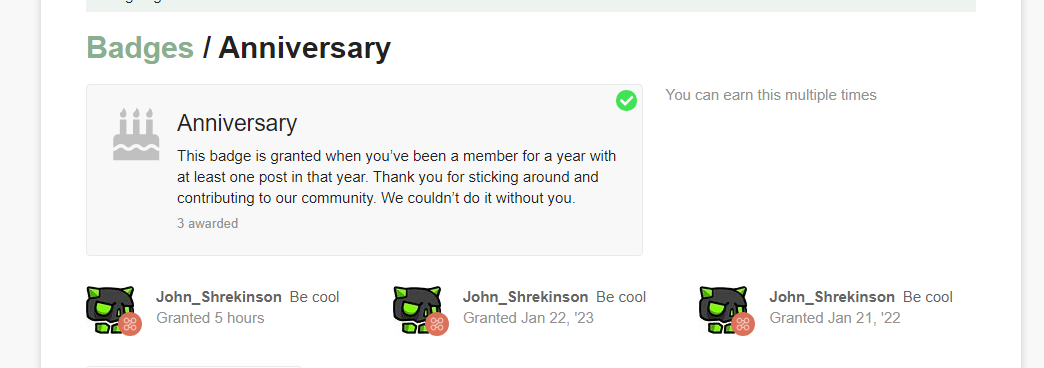Screen dimensions: 1044x368
Task: Click the You can earn this multiple times note
Action: (x=771, y=95)
